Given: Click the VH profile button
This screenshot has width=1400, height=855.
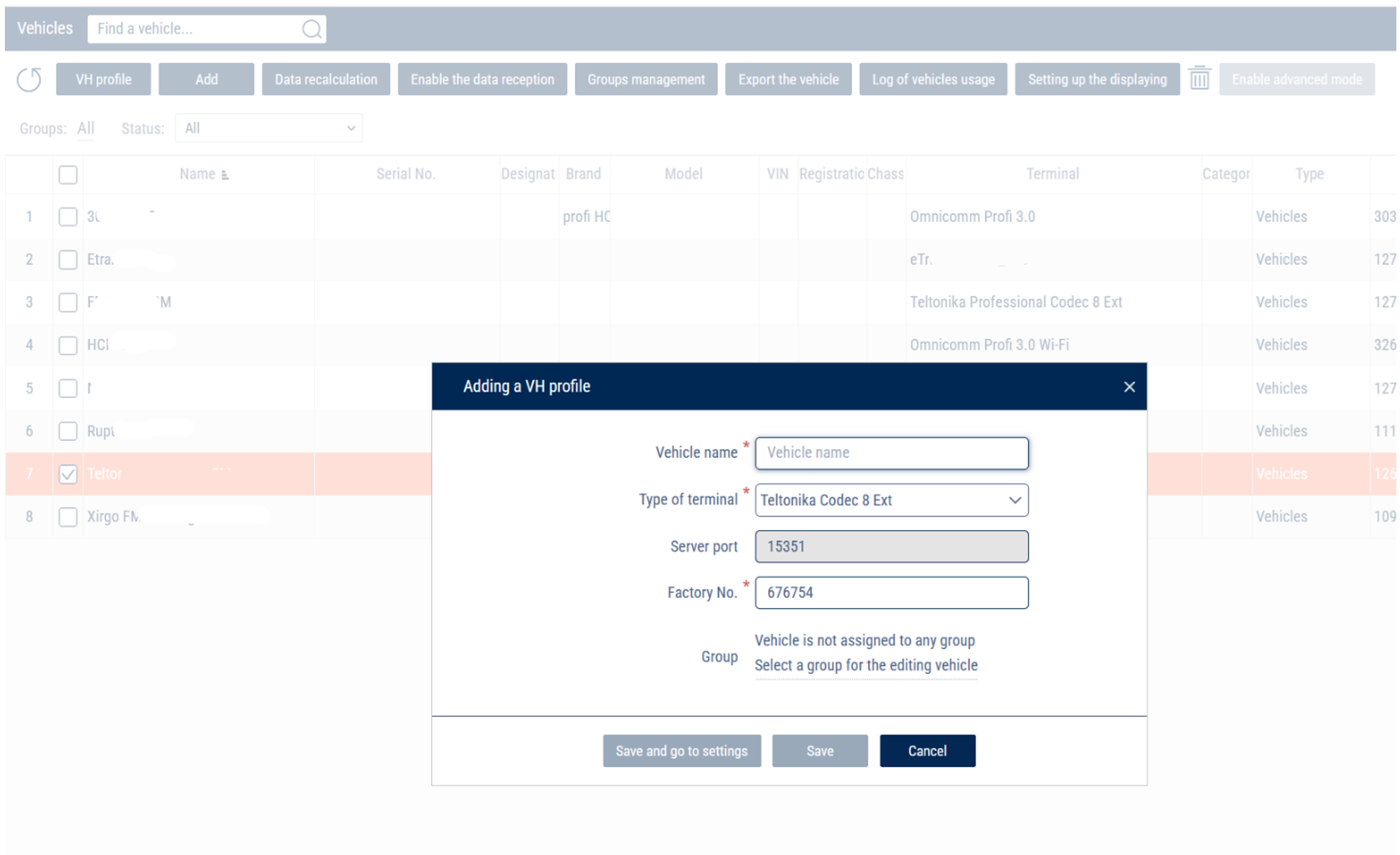Looking at the screenshot, I should click(104, 79).
